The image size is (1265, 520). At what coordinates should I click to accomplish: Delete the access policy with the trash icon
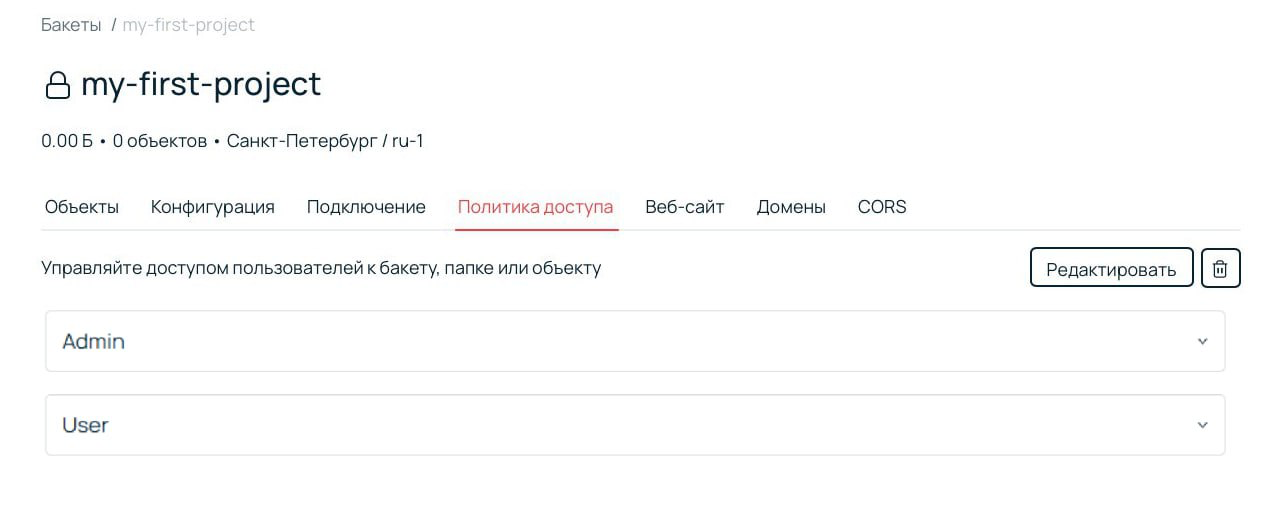pyautogui.click(x=1220, y=268)
